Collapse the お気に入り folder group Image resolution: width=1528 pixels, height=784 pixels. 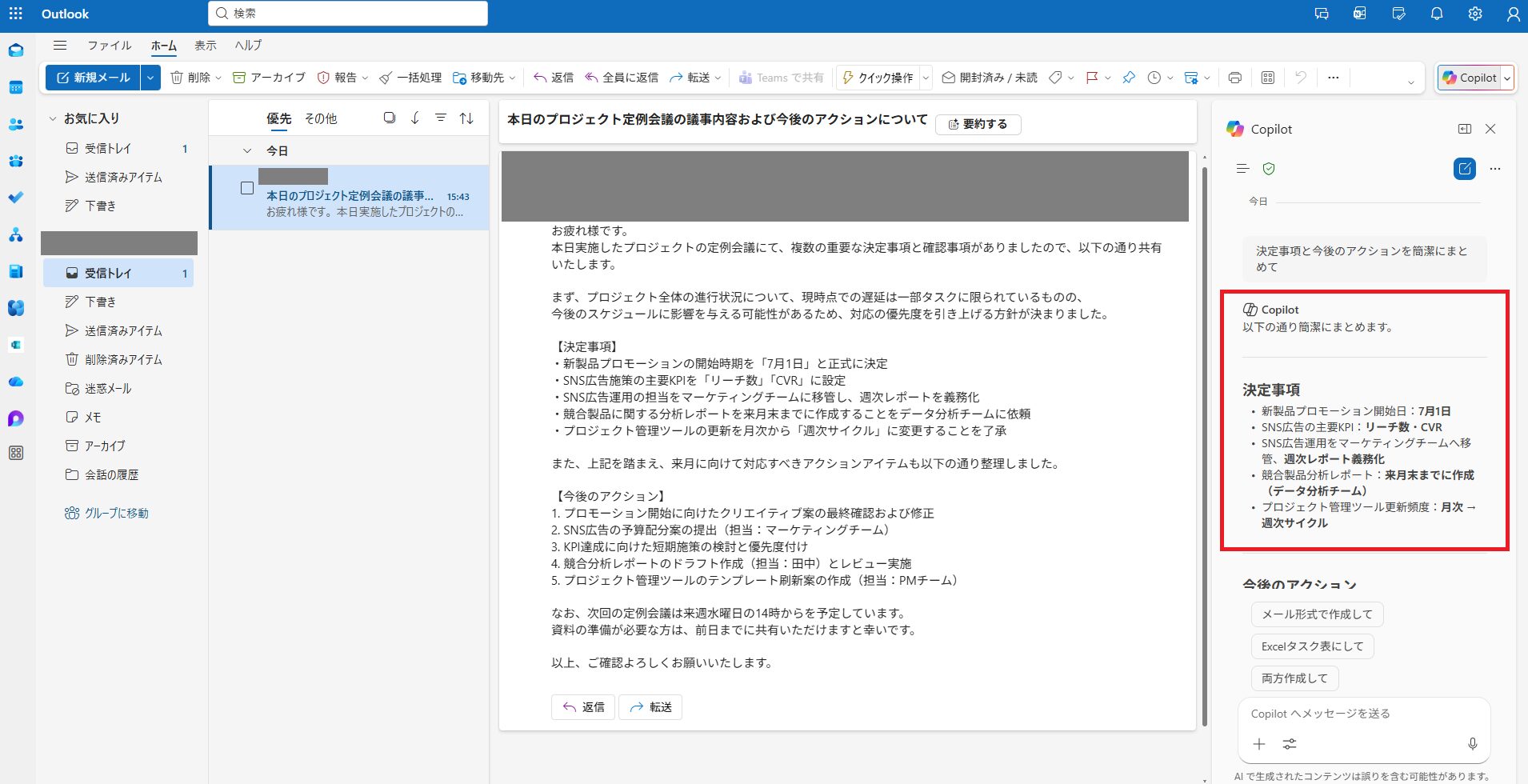tap(53, 118)
